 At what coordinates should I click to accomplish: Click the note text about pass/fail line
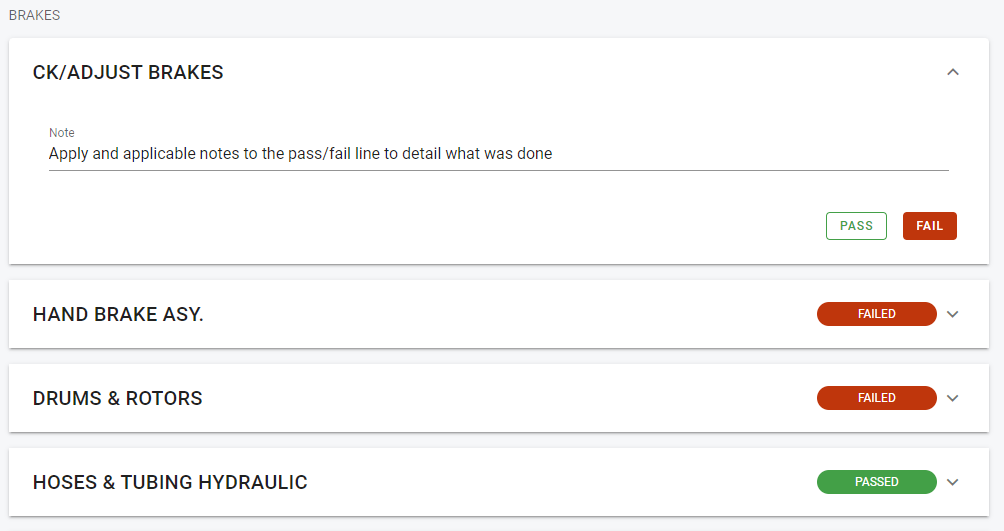pos(300,154)
